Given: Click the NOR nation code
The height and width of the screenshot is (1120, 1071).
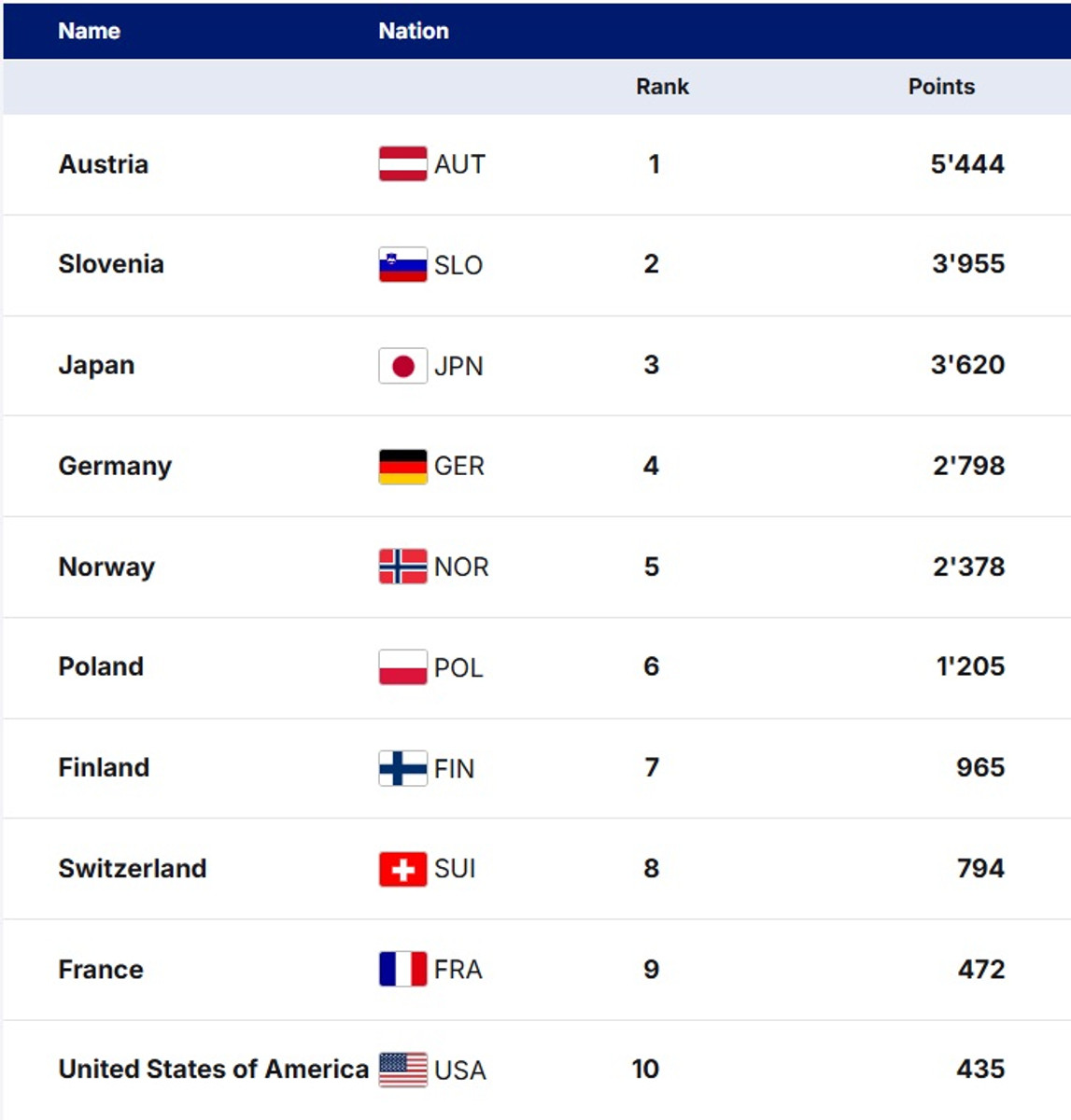Looking at the screenshot, I should 461,567.
